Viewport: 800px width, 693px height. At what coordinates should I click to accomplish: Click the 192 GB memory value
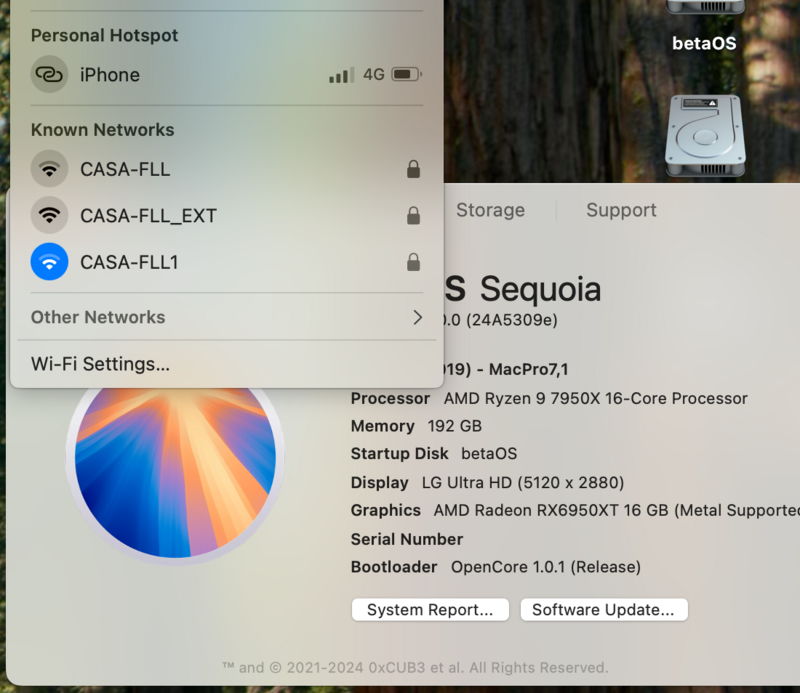(454, 426)
